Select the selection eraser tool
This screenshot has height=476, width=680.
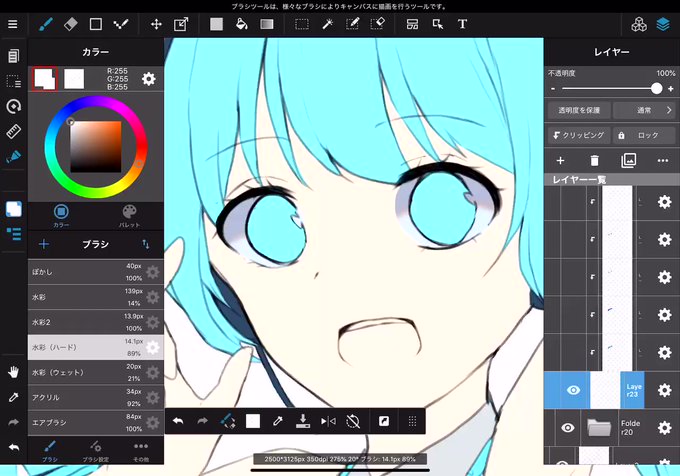click(378, 24)
